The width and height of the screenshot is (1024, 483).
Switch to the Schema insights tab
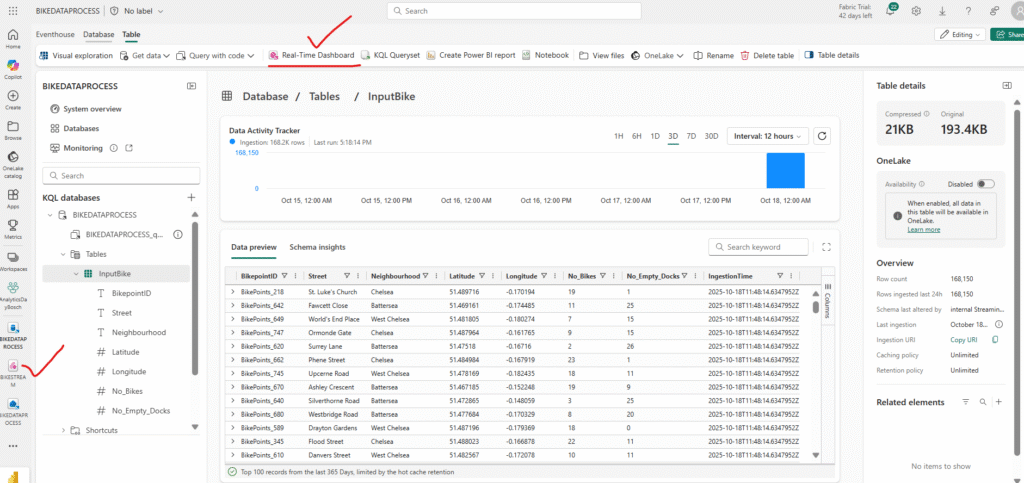[x=317, y=246]
